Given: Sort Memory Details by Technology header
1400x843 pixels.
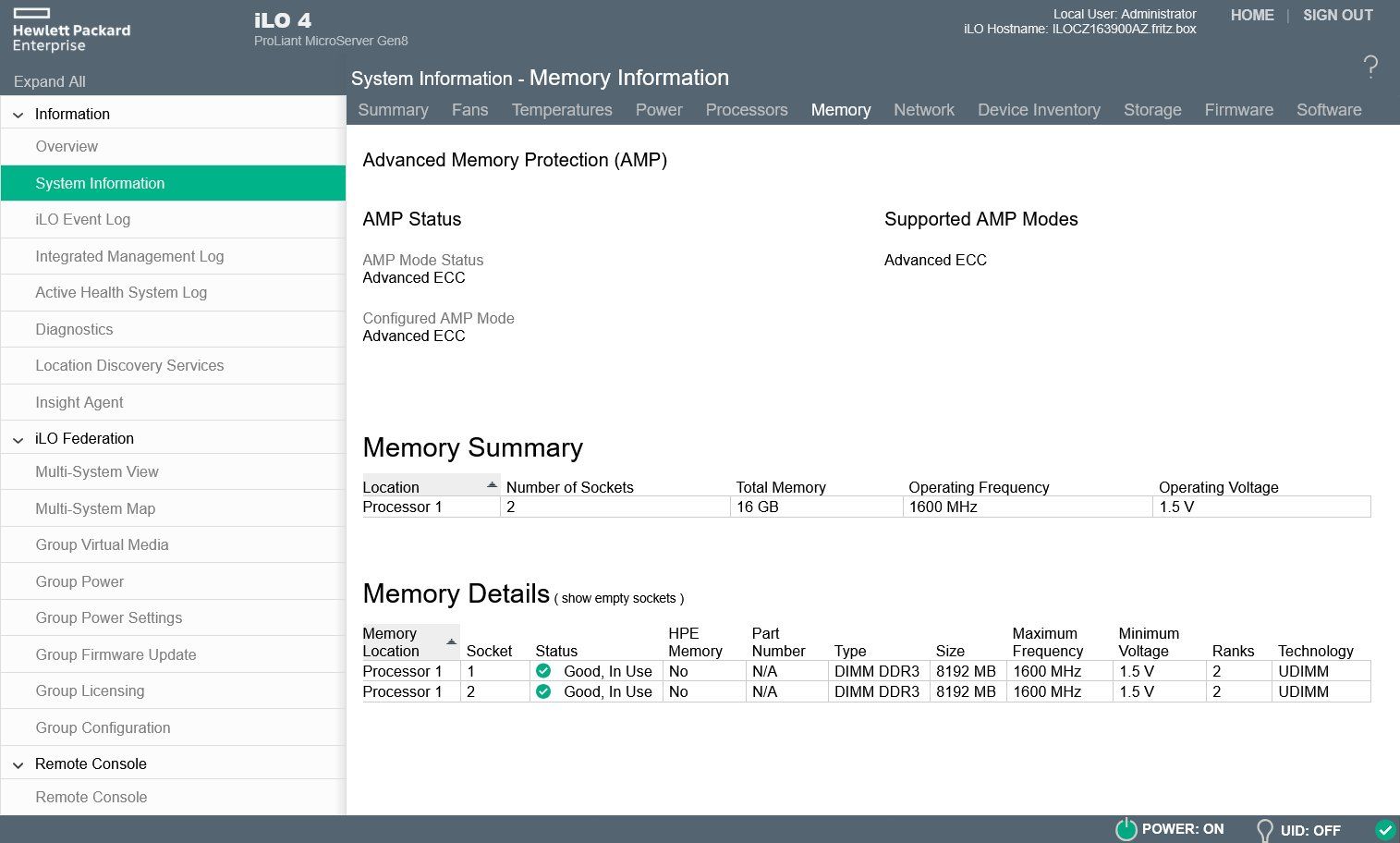Looking at the screenshot, I should (1315, 651).
